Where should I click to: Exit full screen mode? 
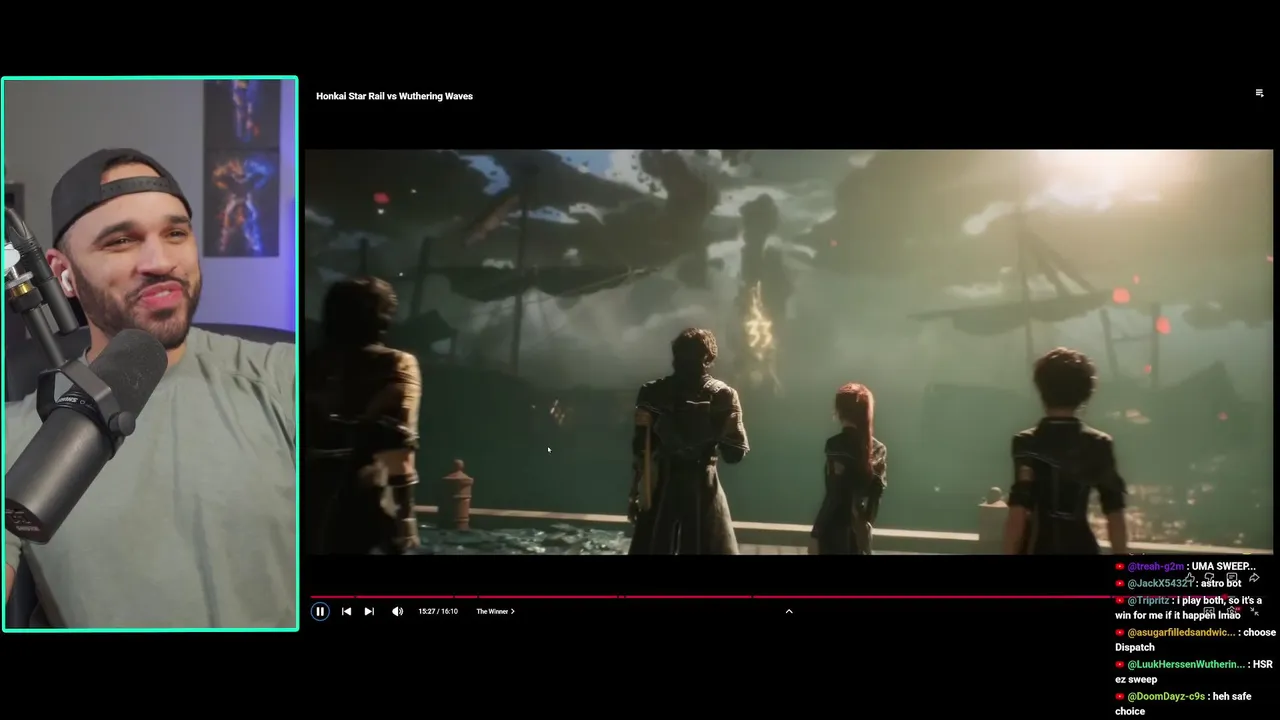[1254, 611]
